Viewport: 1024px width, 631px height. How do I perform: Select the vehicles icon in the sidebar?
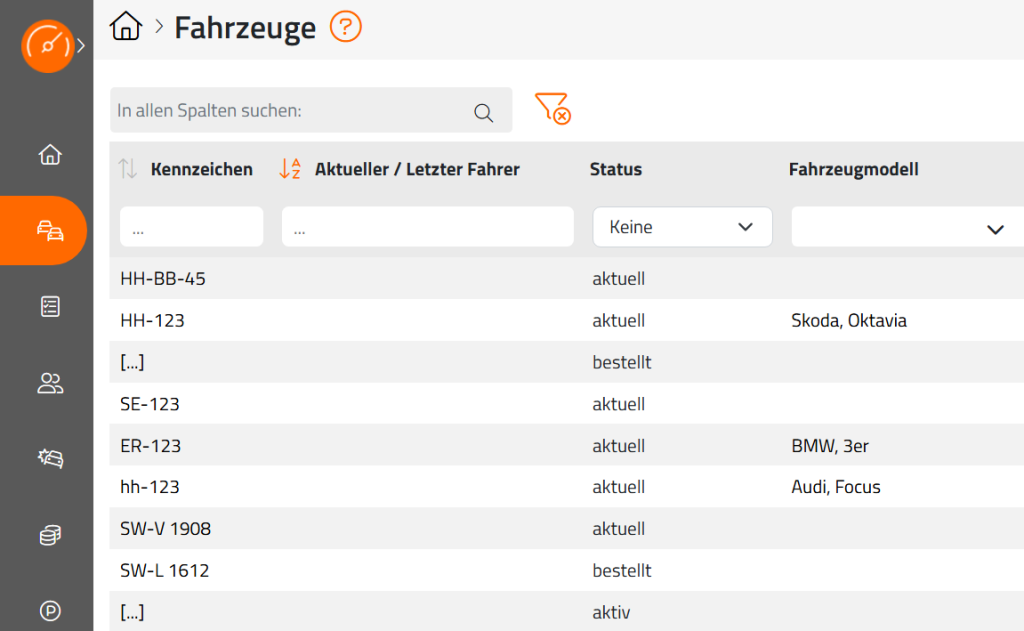pos(50,231)
